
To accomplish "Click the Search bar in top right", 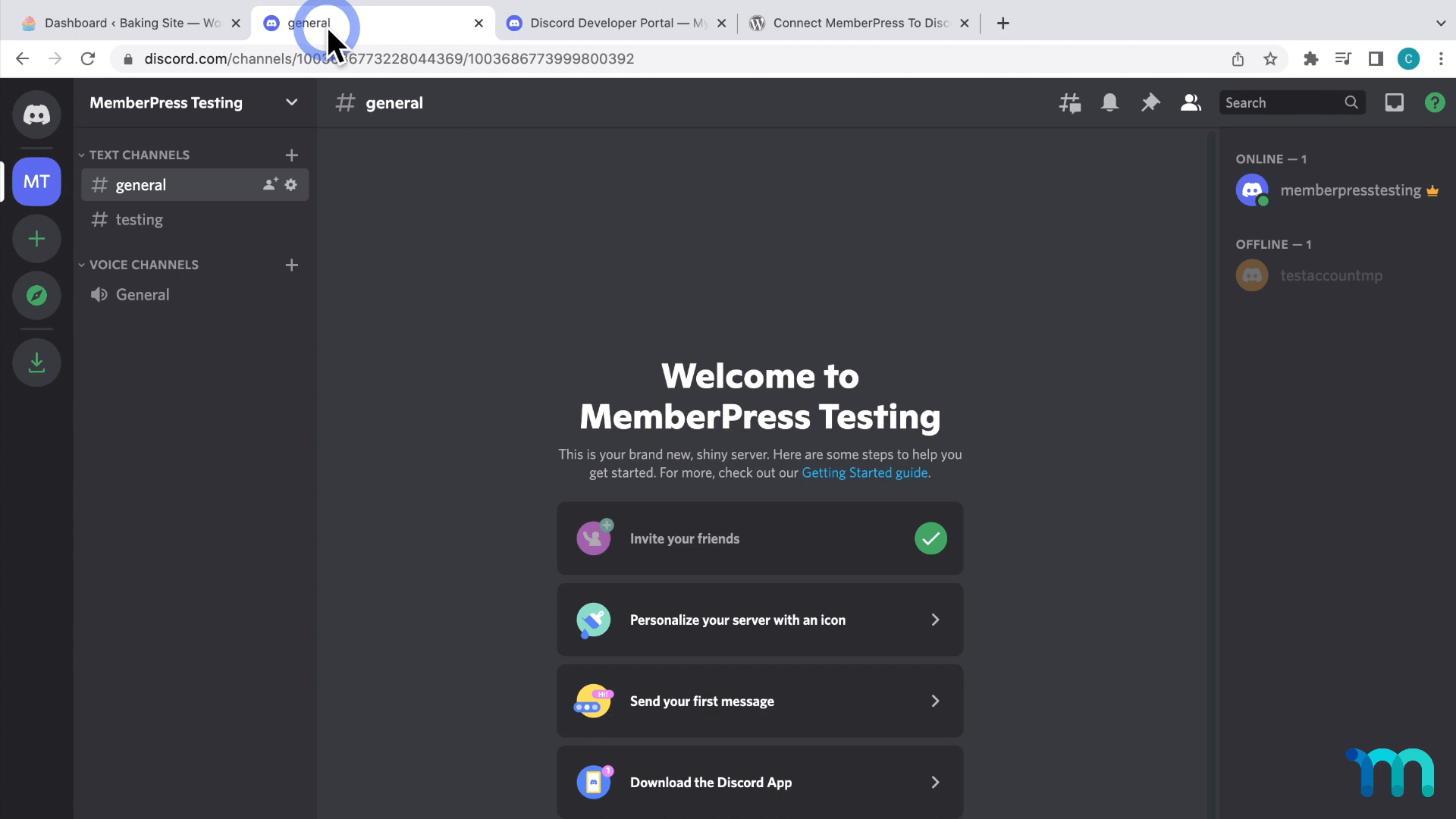I will pyautogui.click(x=1290, y=102).
